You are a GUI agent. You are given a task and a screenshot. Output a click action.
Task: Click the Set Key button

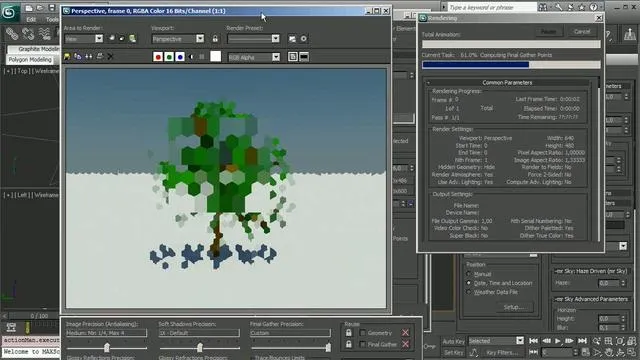453,352
